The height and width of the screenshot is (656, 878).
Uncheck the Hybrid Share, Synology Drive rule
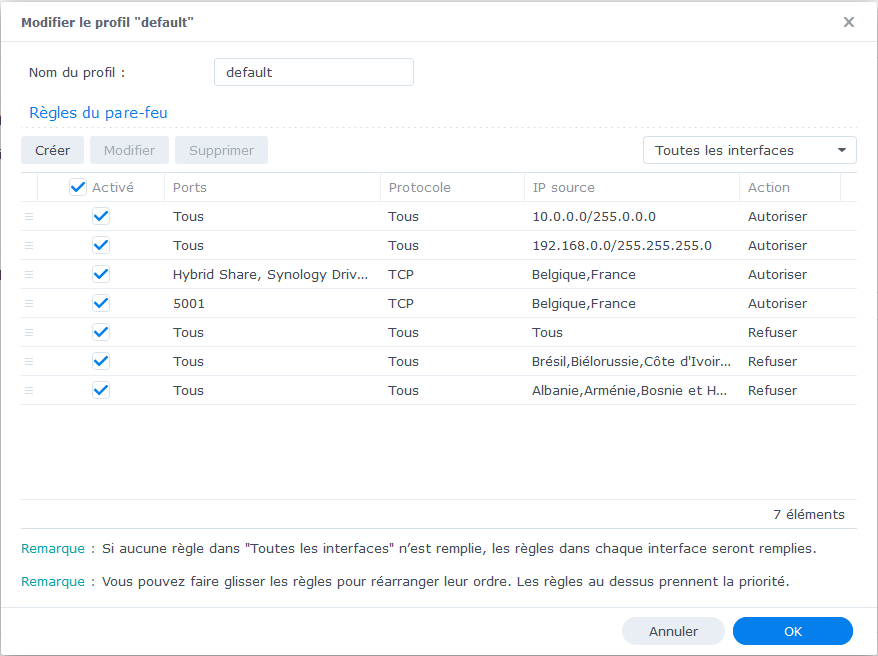coord(101,274)
